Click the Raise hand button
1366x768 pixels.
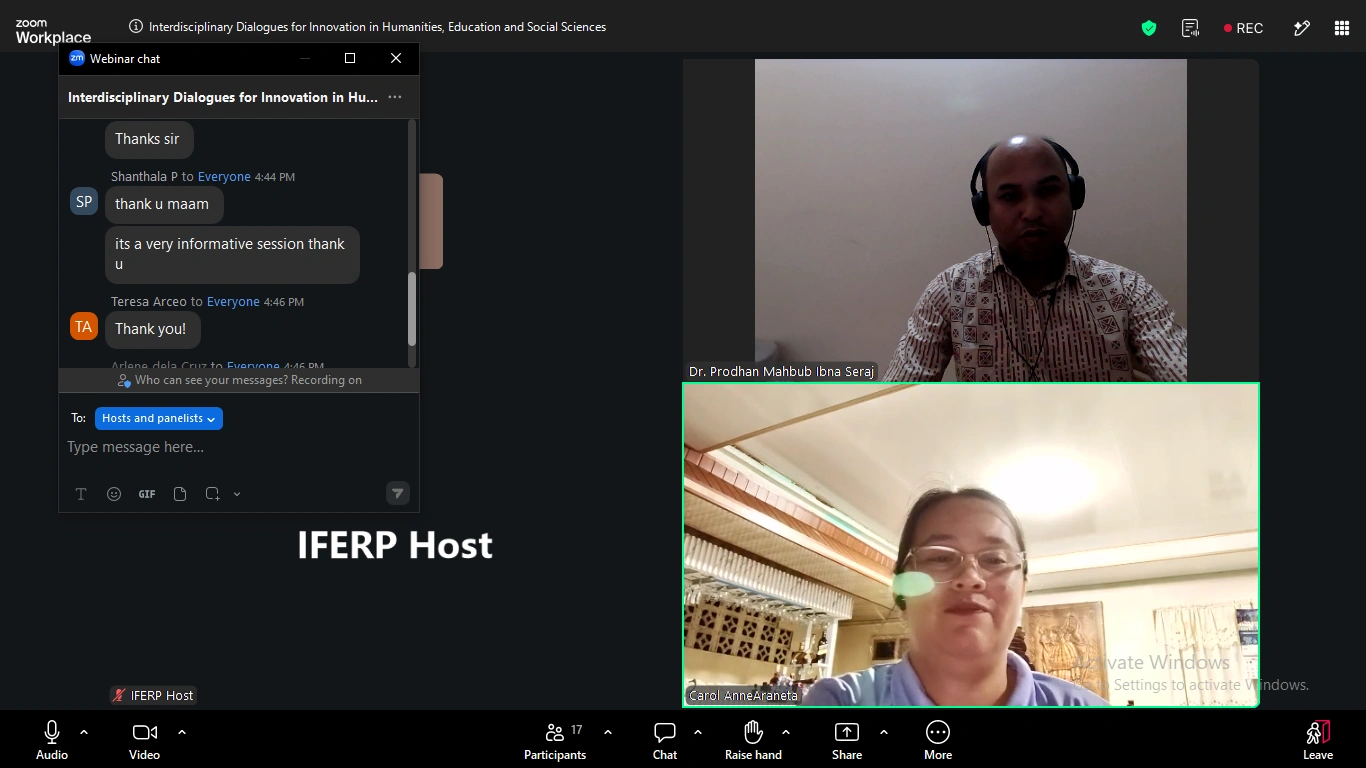(754, 741)
